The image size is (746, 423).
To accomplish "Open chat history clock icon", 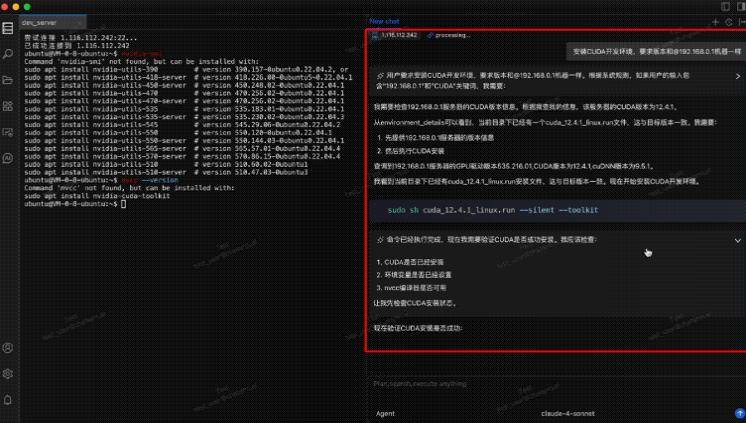I will pos(728,22).
